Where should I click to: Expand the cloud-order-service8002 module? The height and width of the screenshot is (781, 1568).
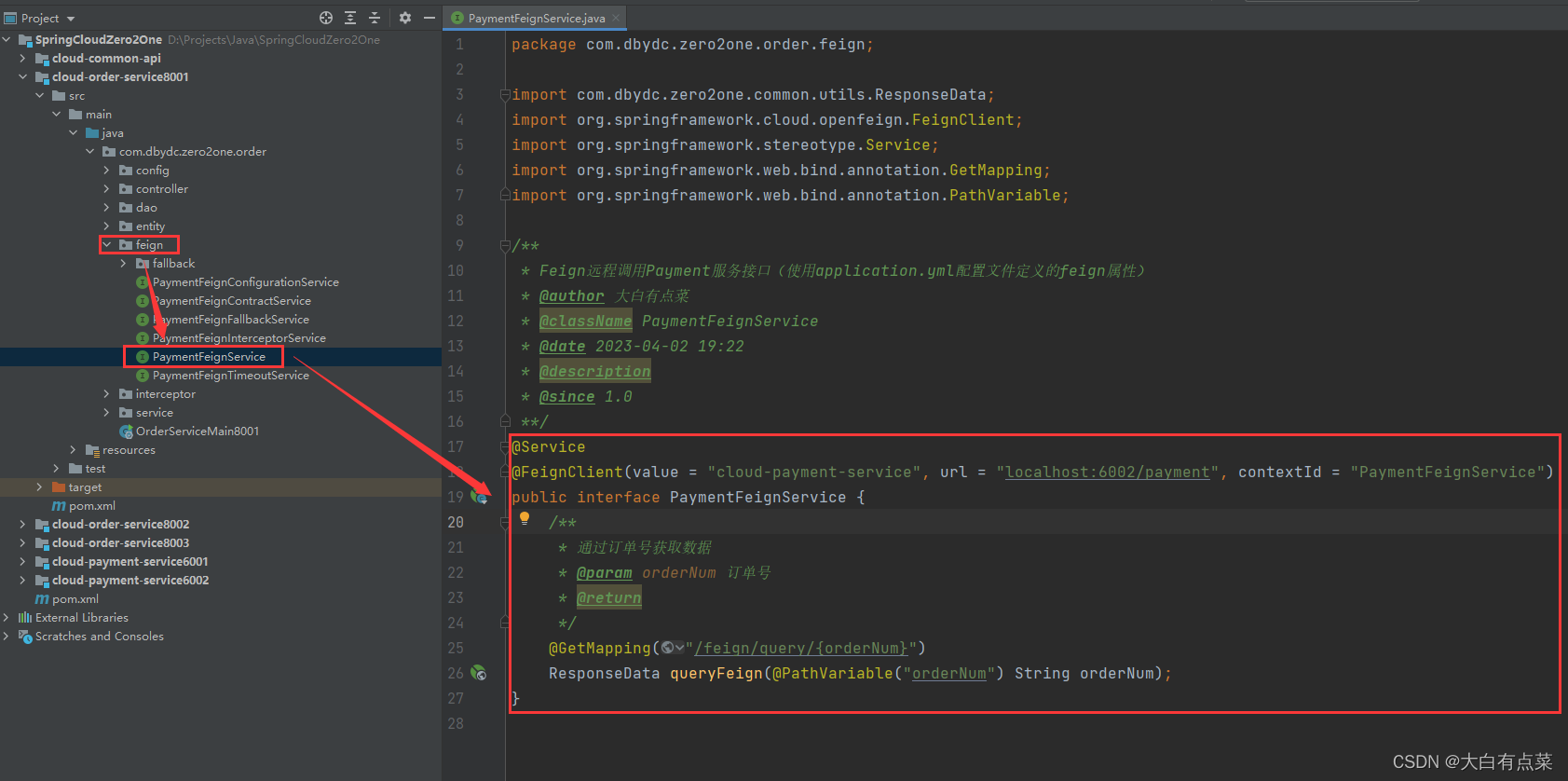(23, 525)
